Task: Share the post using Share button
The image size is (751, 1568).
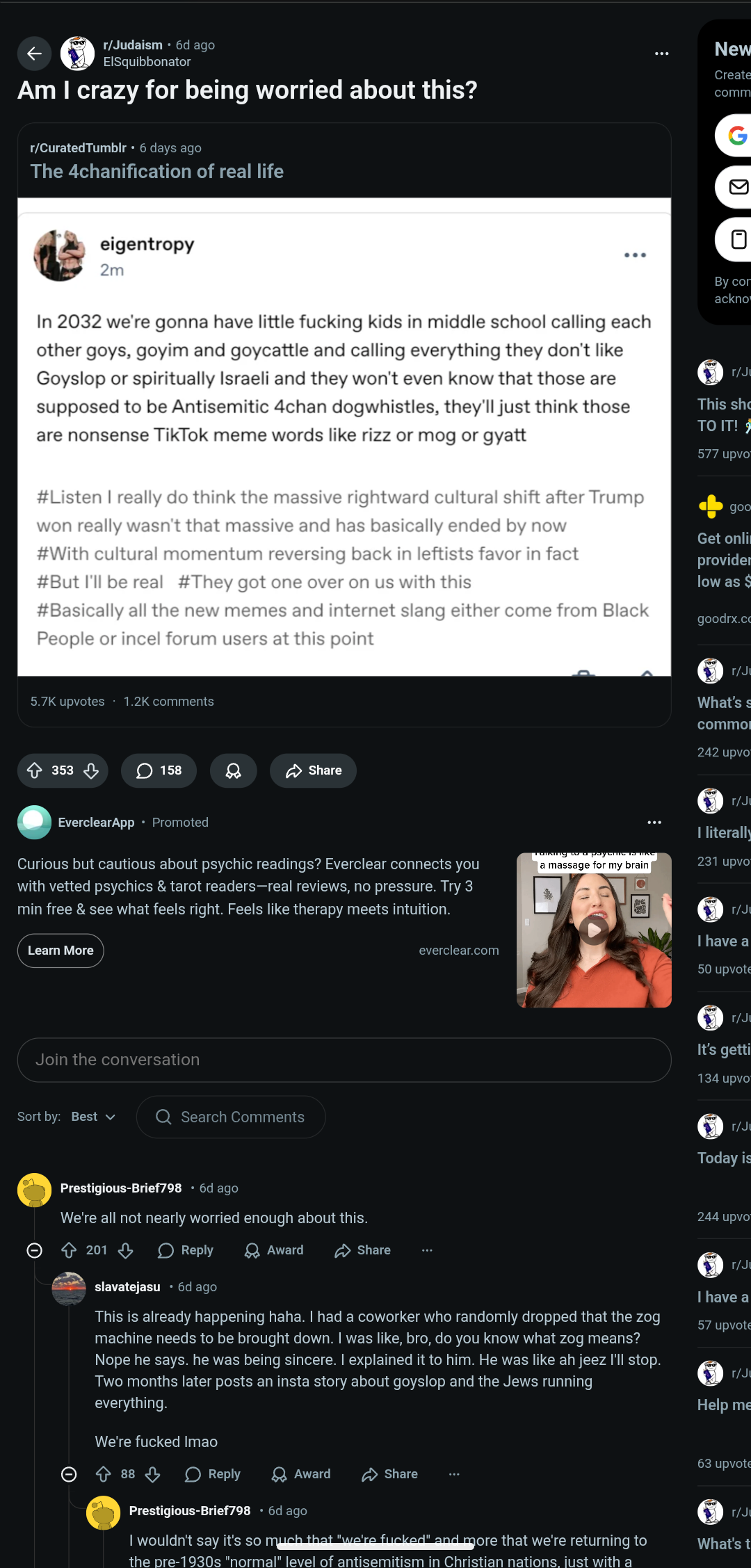Action: point(314,770)
